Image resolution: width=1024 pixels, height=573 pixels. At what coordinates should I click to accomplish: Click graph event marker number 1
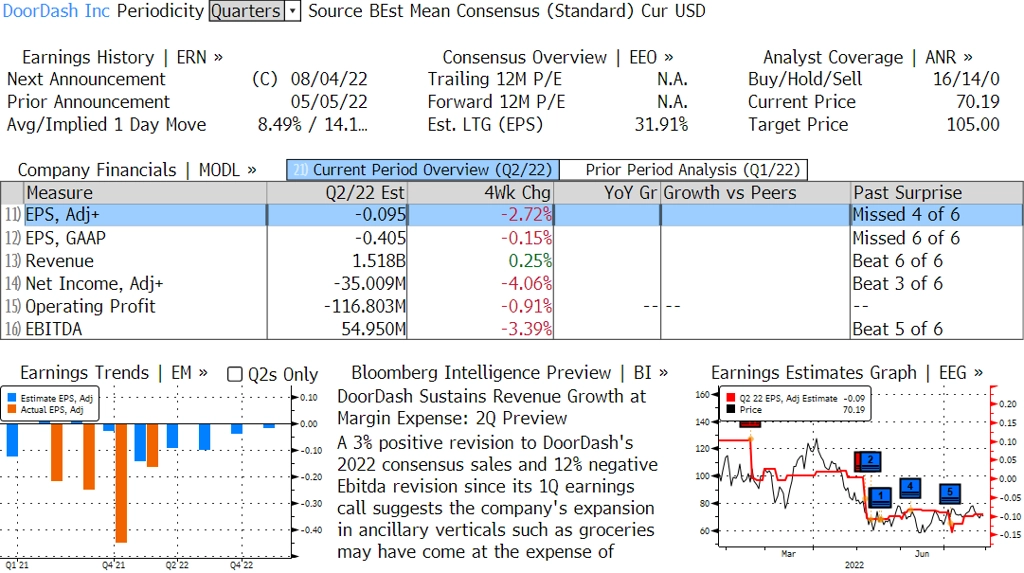(x=880, y=497)
